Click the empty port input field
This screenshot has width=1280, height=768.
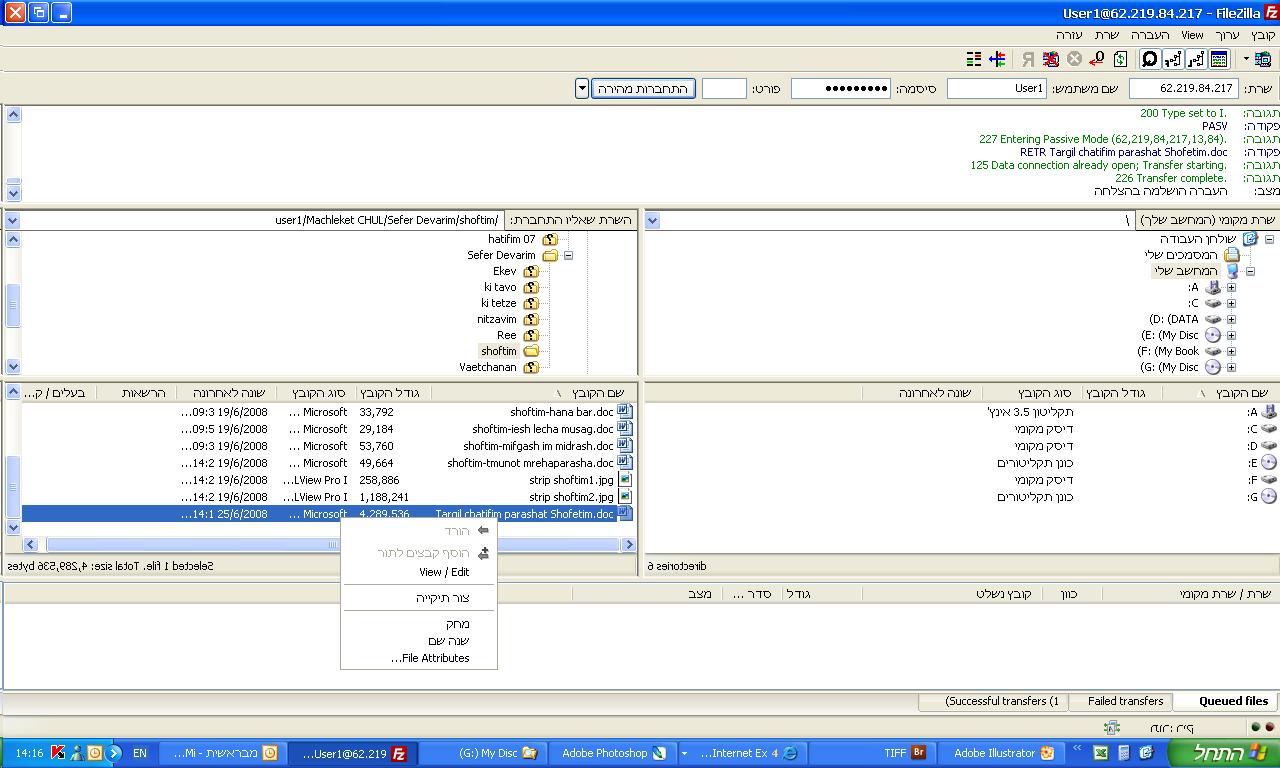(x=724, y=89)
